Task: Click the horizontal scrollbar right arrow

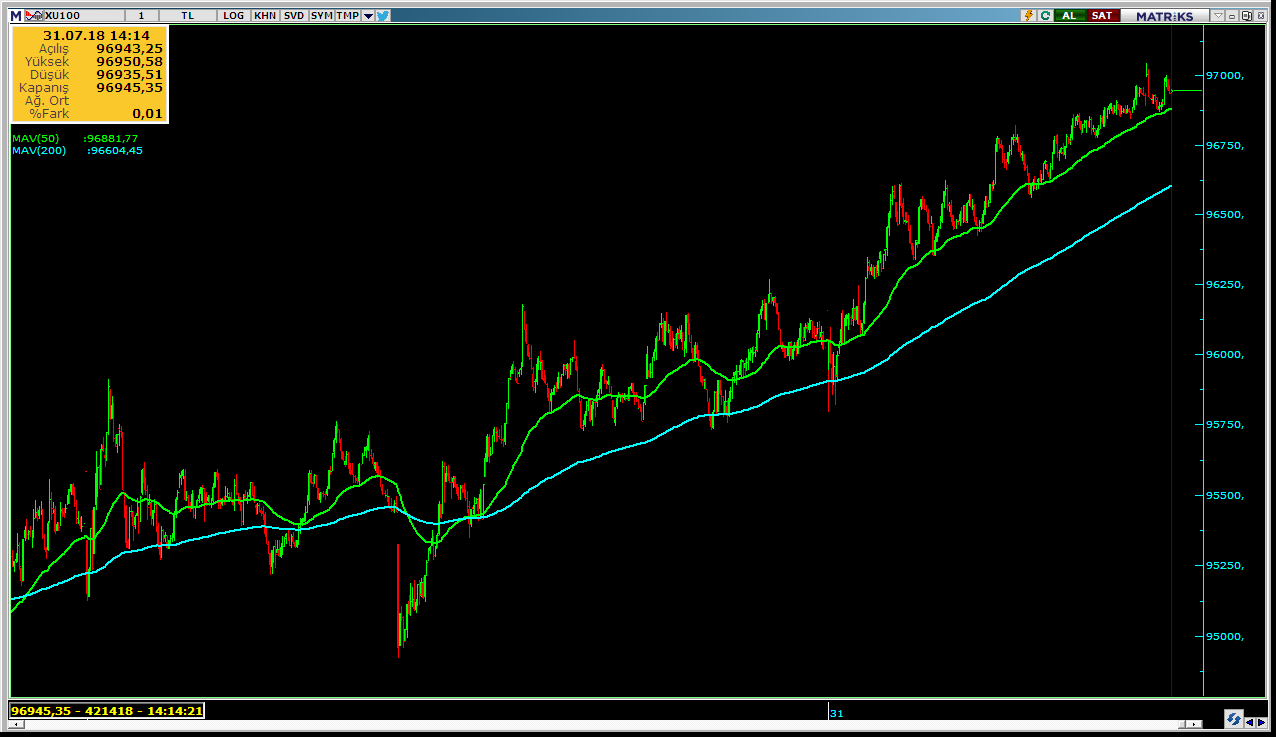Action: coord(1194,724)
